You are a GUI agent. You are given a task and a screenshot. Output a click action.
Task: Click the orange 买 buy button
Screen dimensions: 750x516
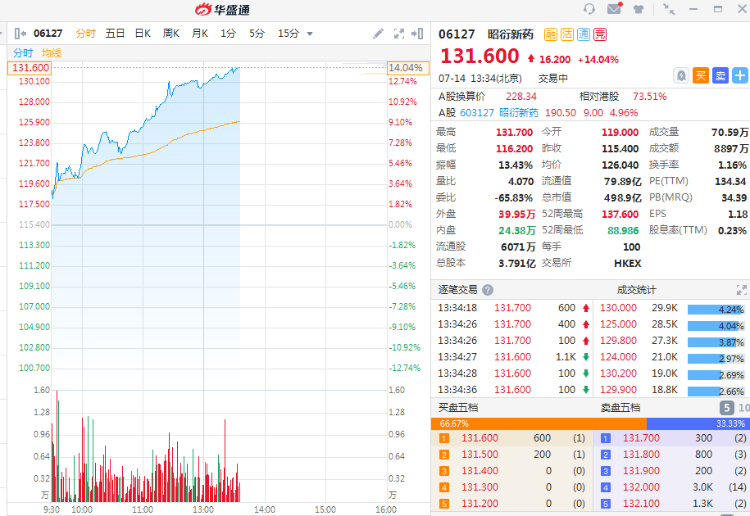pyautogui.click(x=700, y=75)
